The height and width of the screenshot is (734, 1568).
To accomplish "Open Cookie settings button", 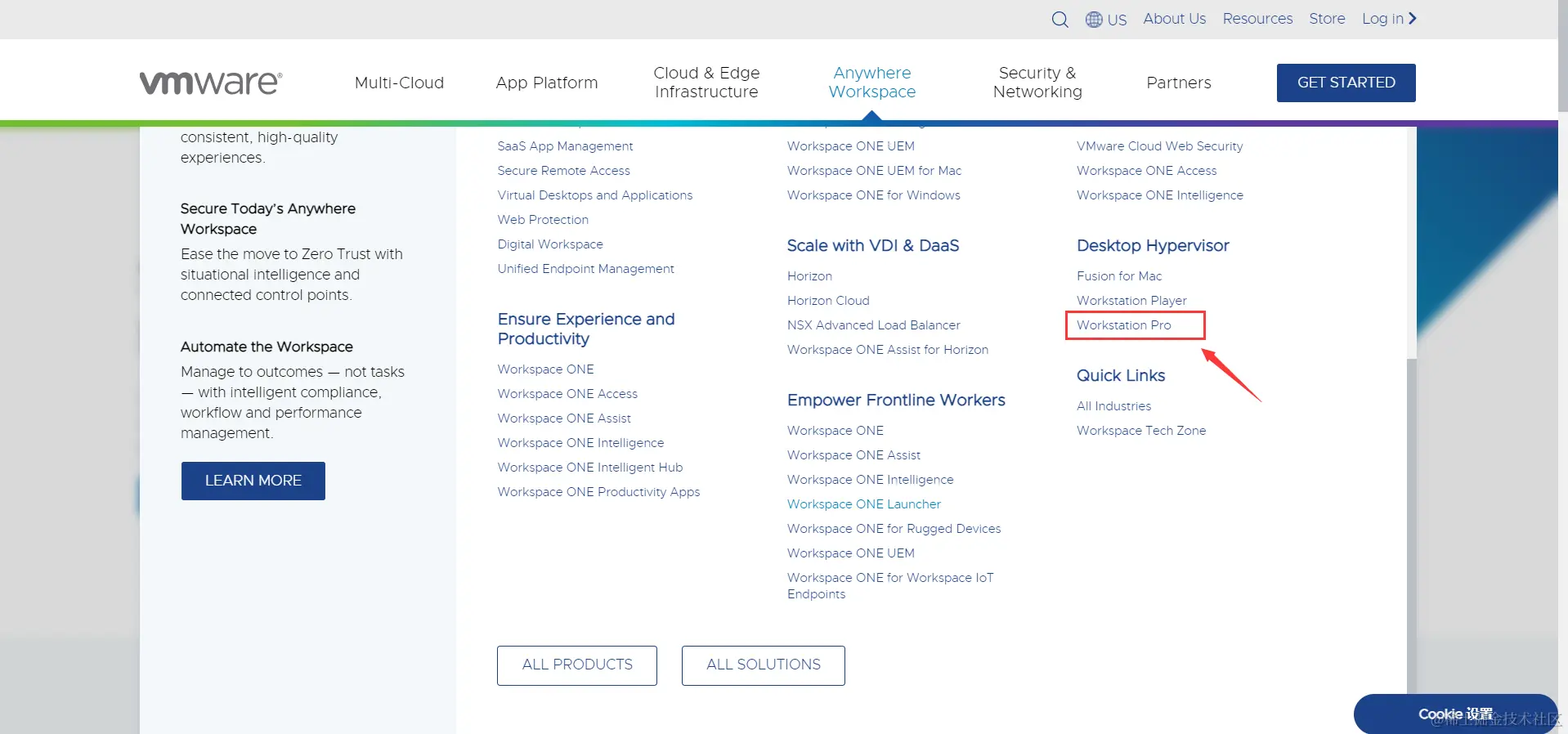I will tap(1455, 714).
